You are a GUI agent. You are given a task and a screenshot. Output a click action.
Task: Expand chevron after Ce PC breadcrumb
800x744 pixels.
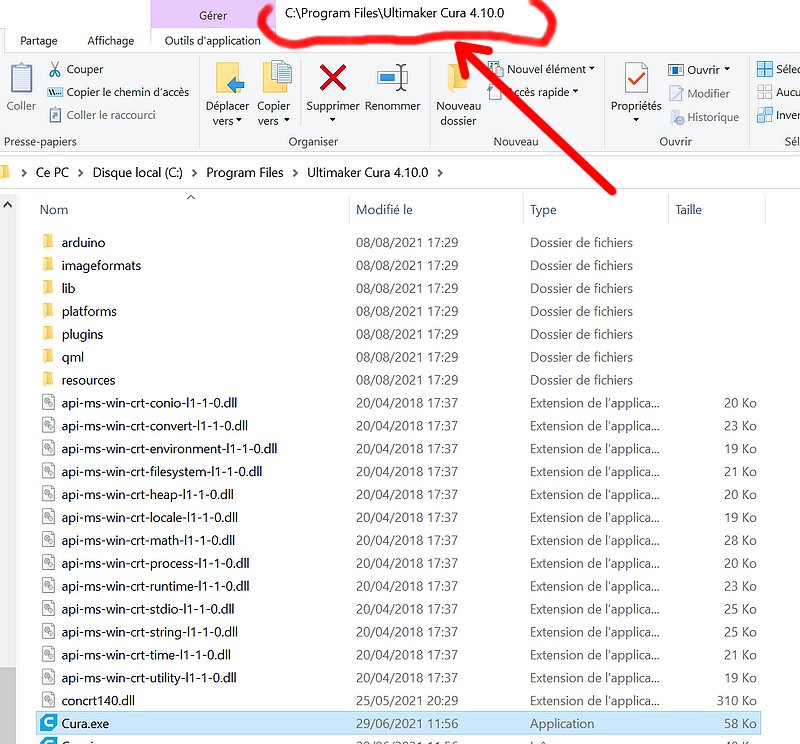[81, 173]
